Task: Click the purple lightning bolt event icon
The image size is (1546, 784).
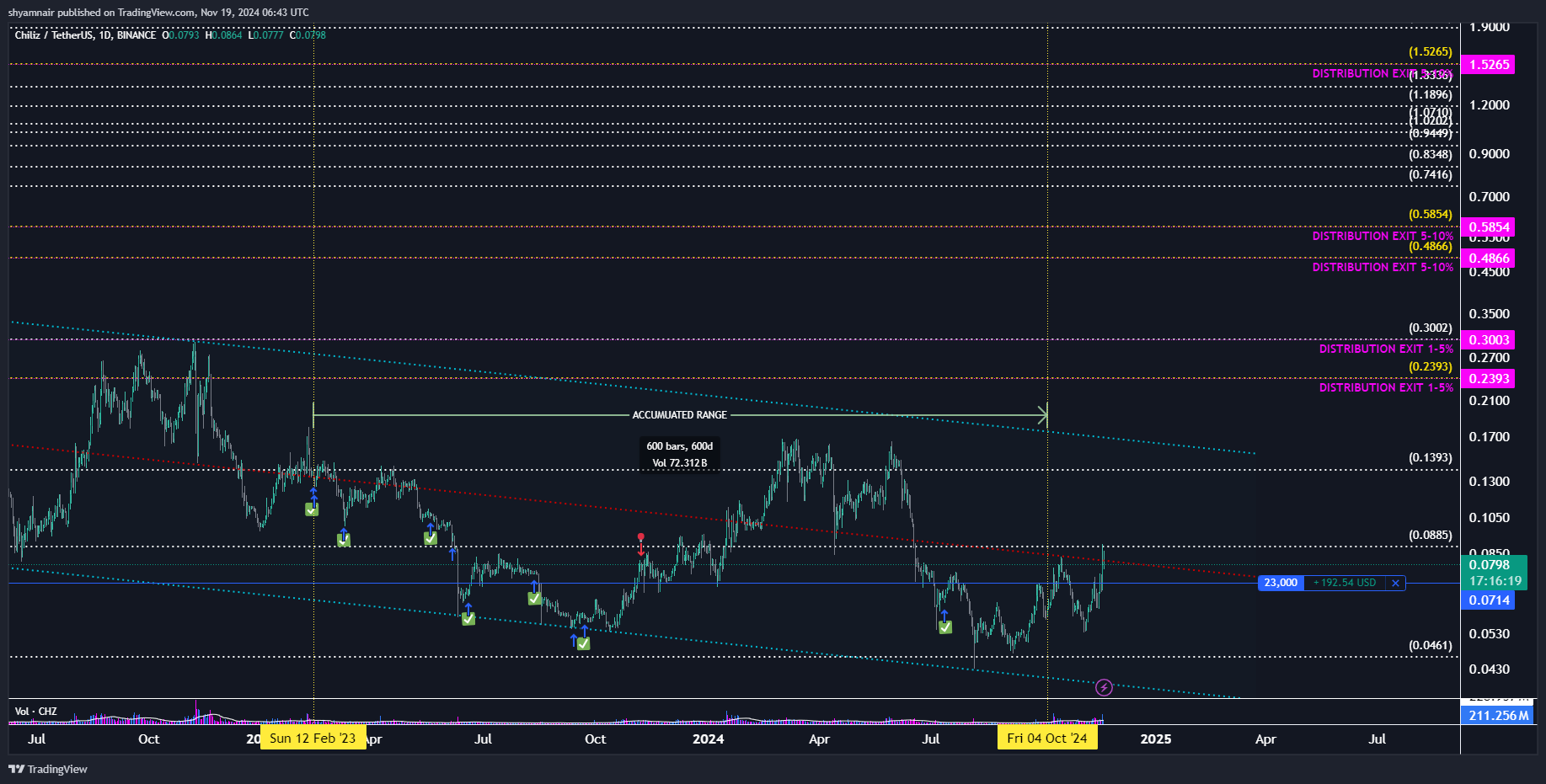Action: pos(1104,688)
